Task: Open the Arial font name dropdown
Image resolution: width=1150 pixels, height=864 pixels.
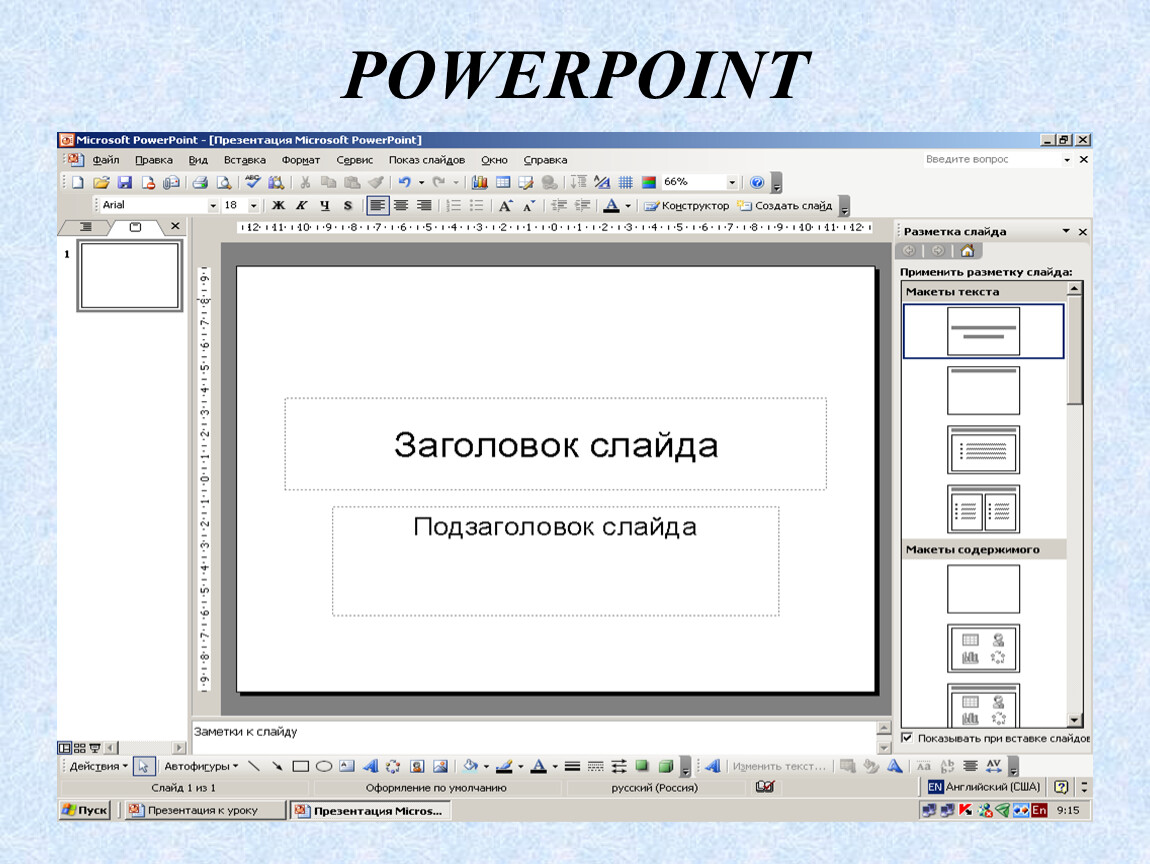Action: pos(213,206)
